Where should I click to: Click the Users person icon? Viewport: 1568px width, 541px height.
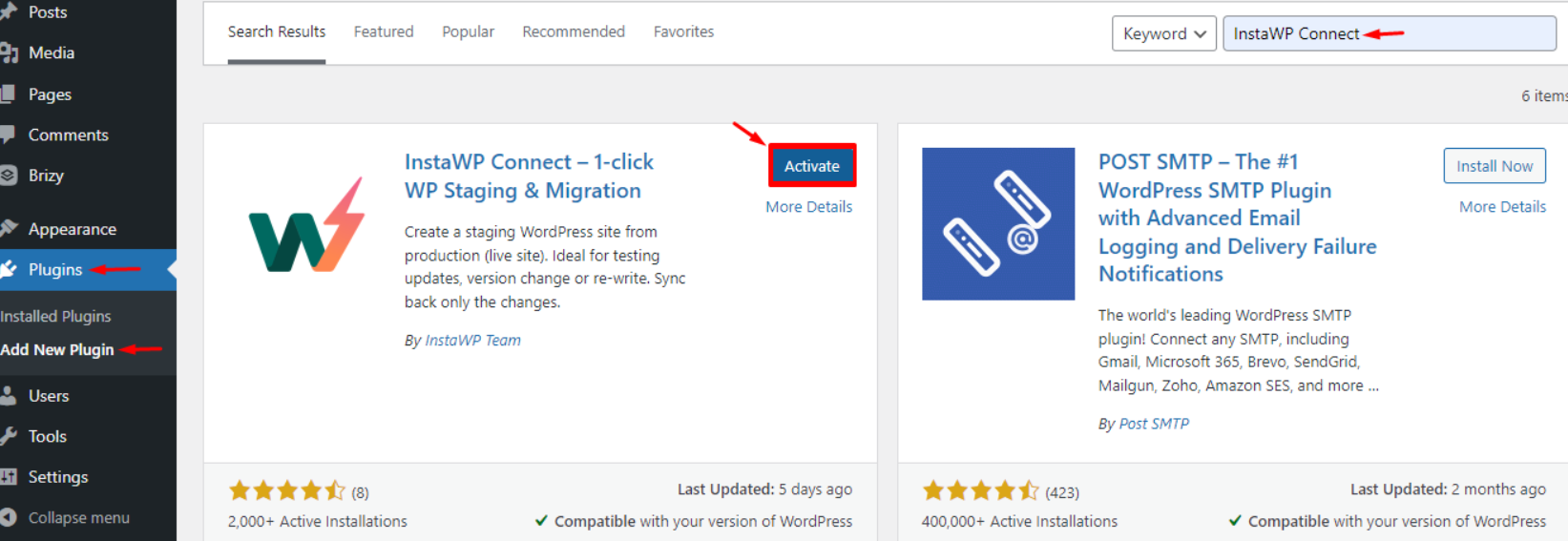[9, 395]
